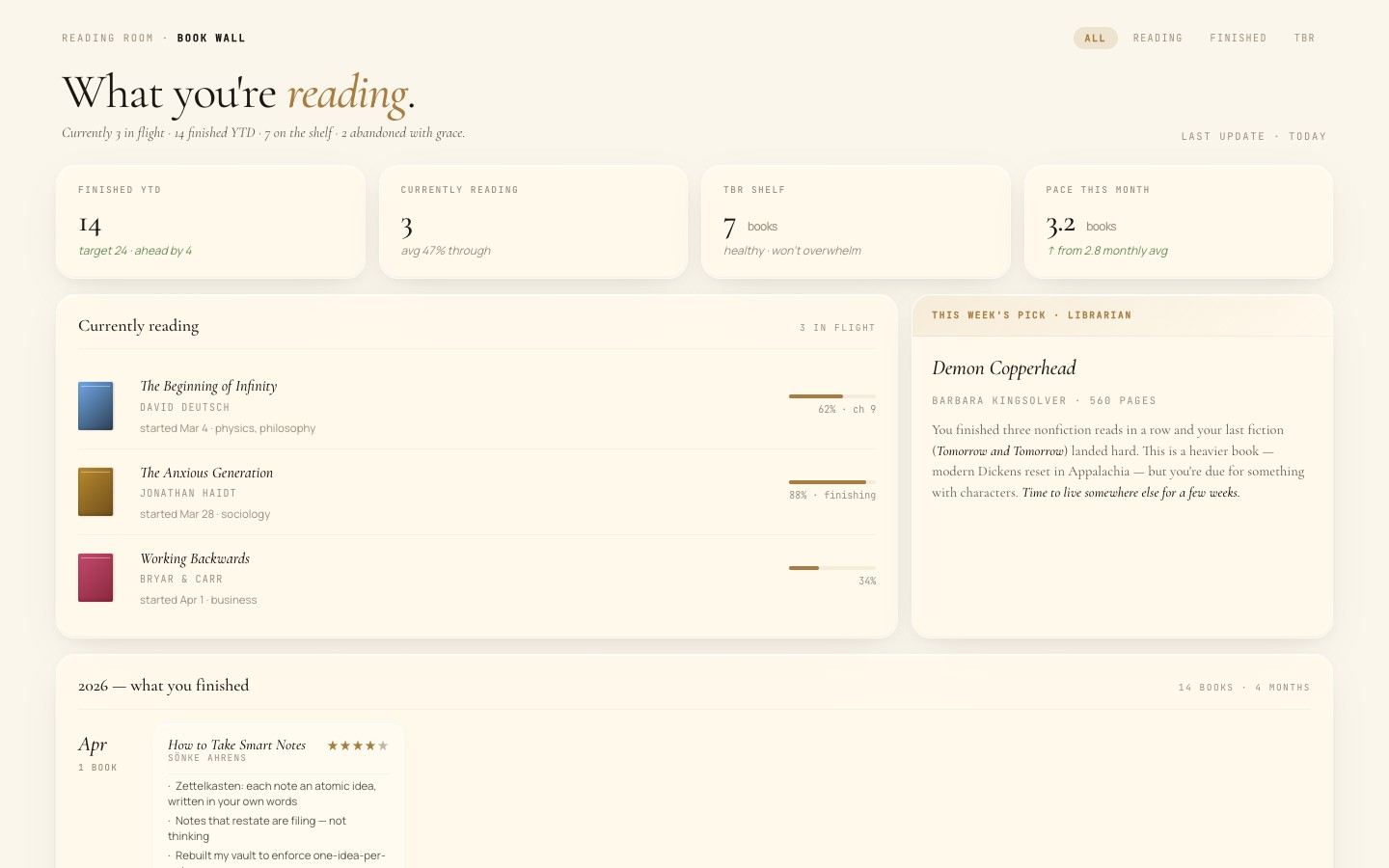Click the 'target 24 · ahead by 4' text
The height and width of the screenshot is (868, 1389).
pos(135,251)
